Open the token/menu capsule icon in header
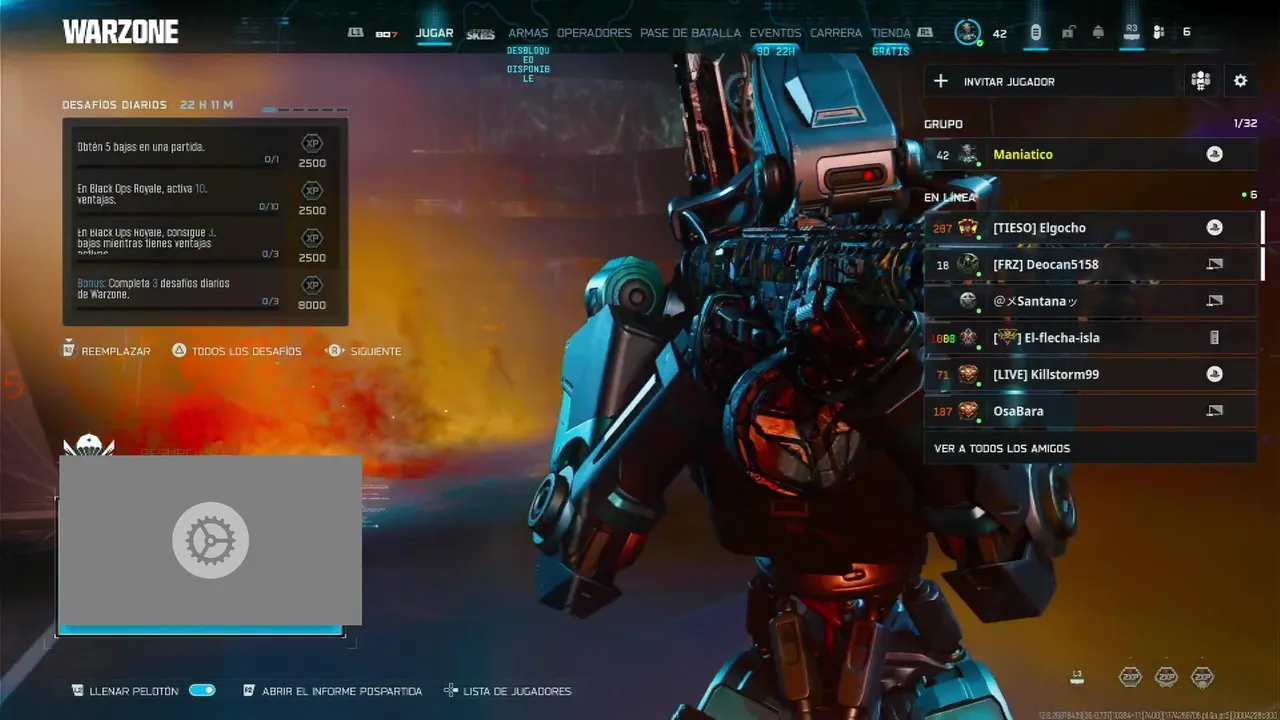The width and height of the screenshot is (1280, 720). pyautogui.click(x=1035, y=32)
